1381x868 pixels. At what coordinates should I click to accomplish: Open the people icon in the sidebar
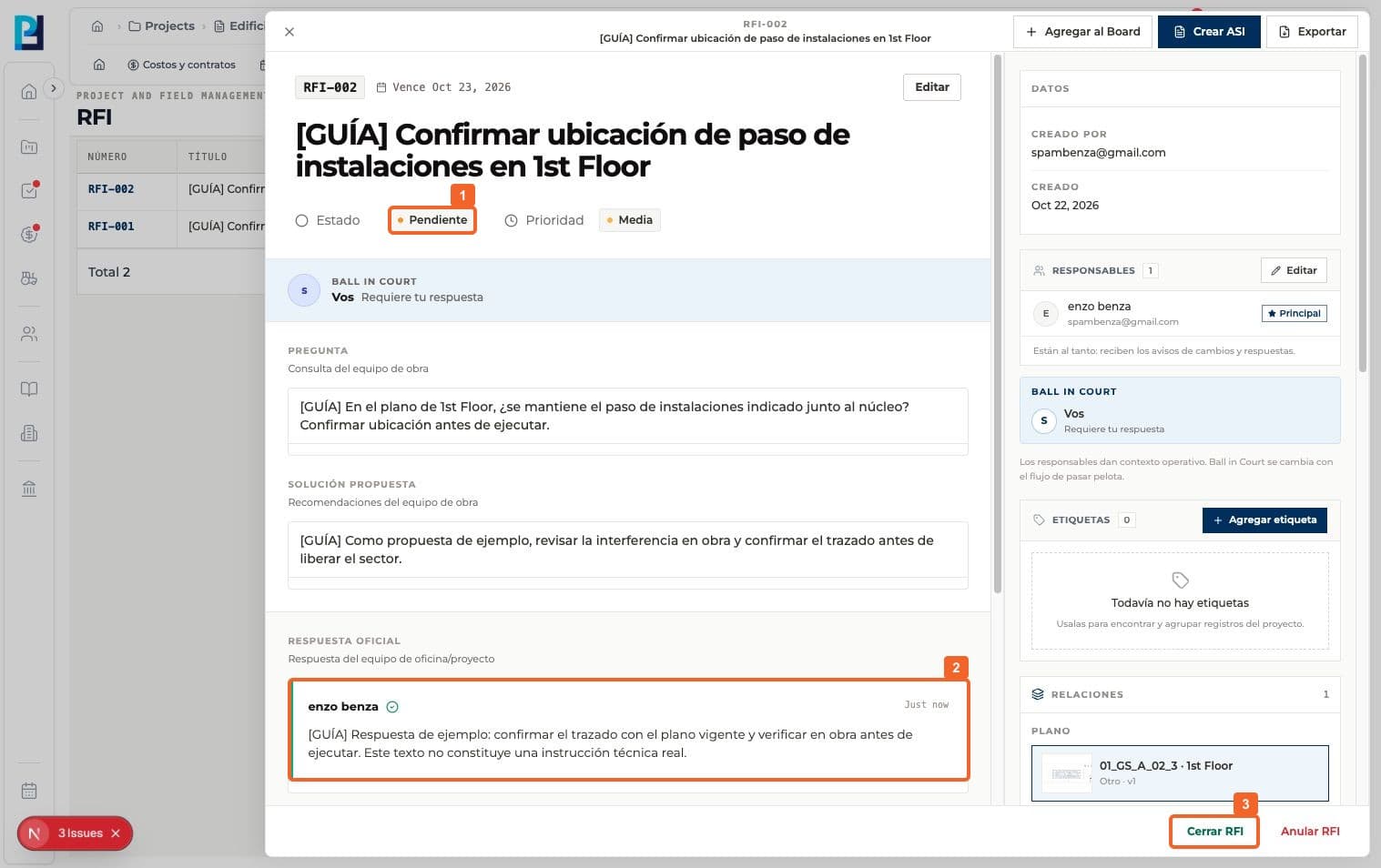(29, 334)
